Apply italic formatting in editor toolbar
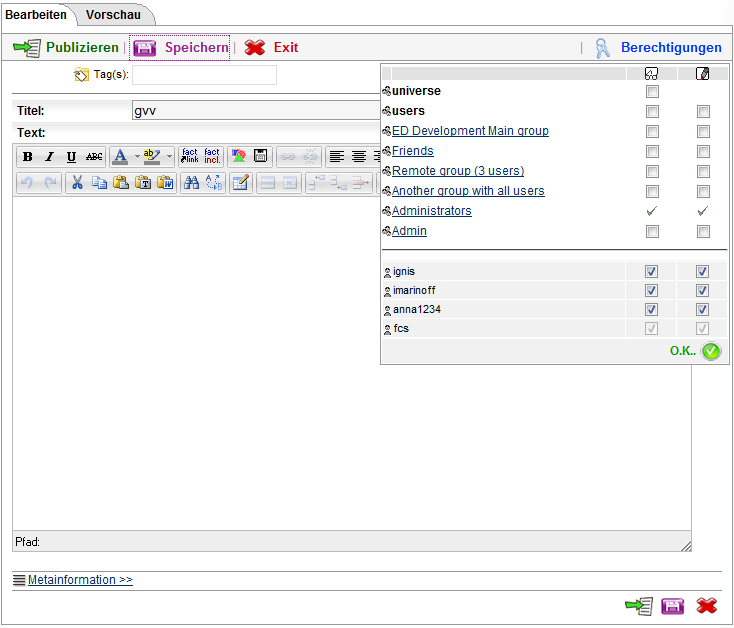Screen dimensions: 734x628 [x=49, y=157]
